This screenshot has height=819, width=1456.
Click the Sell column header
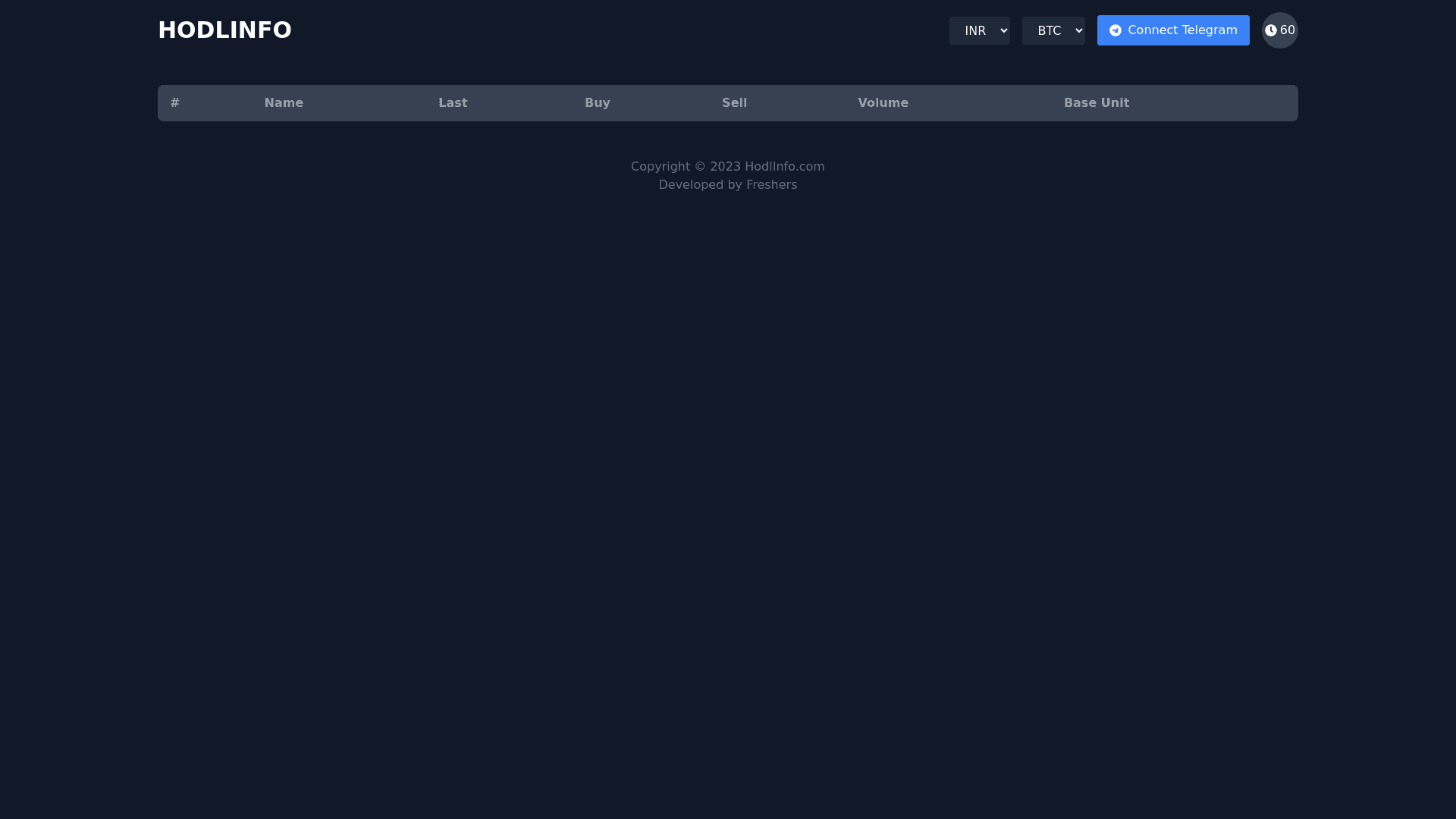pos(734,103)
